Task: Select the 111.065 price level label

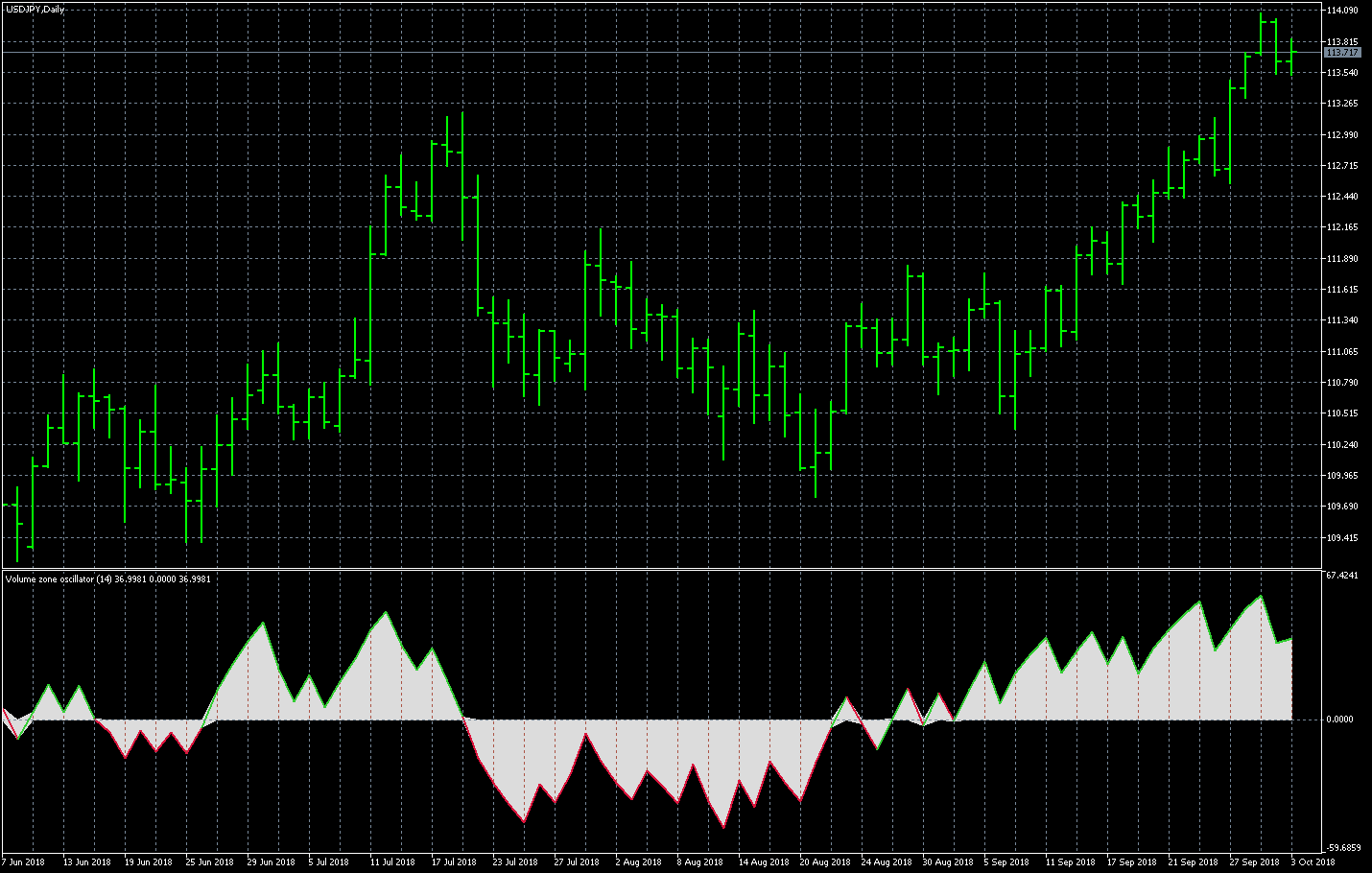Action: click(1342, 352)
